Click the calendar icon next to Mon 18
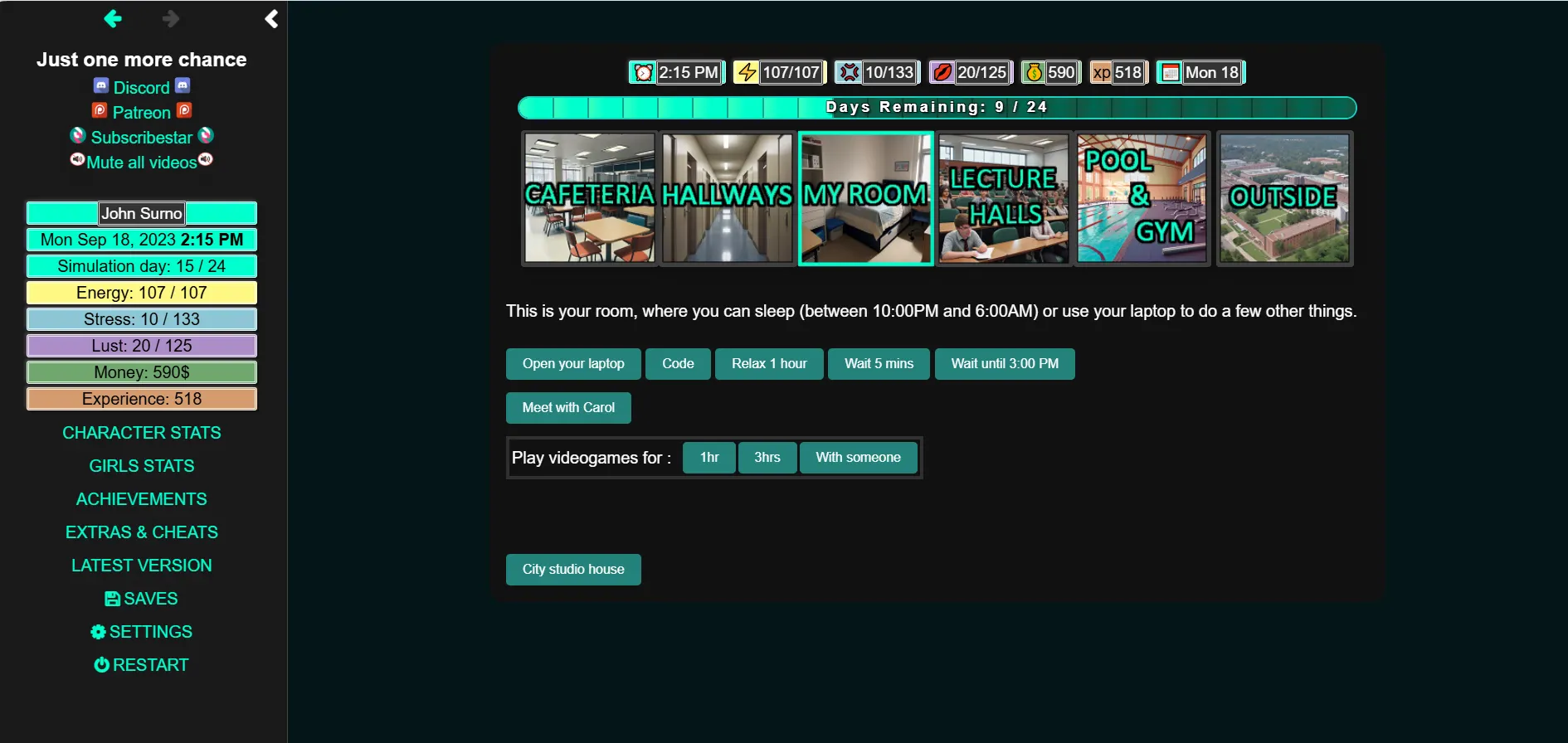 point(1171,73)
